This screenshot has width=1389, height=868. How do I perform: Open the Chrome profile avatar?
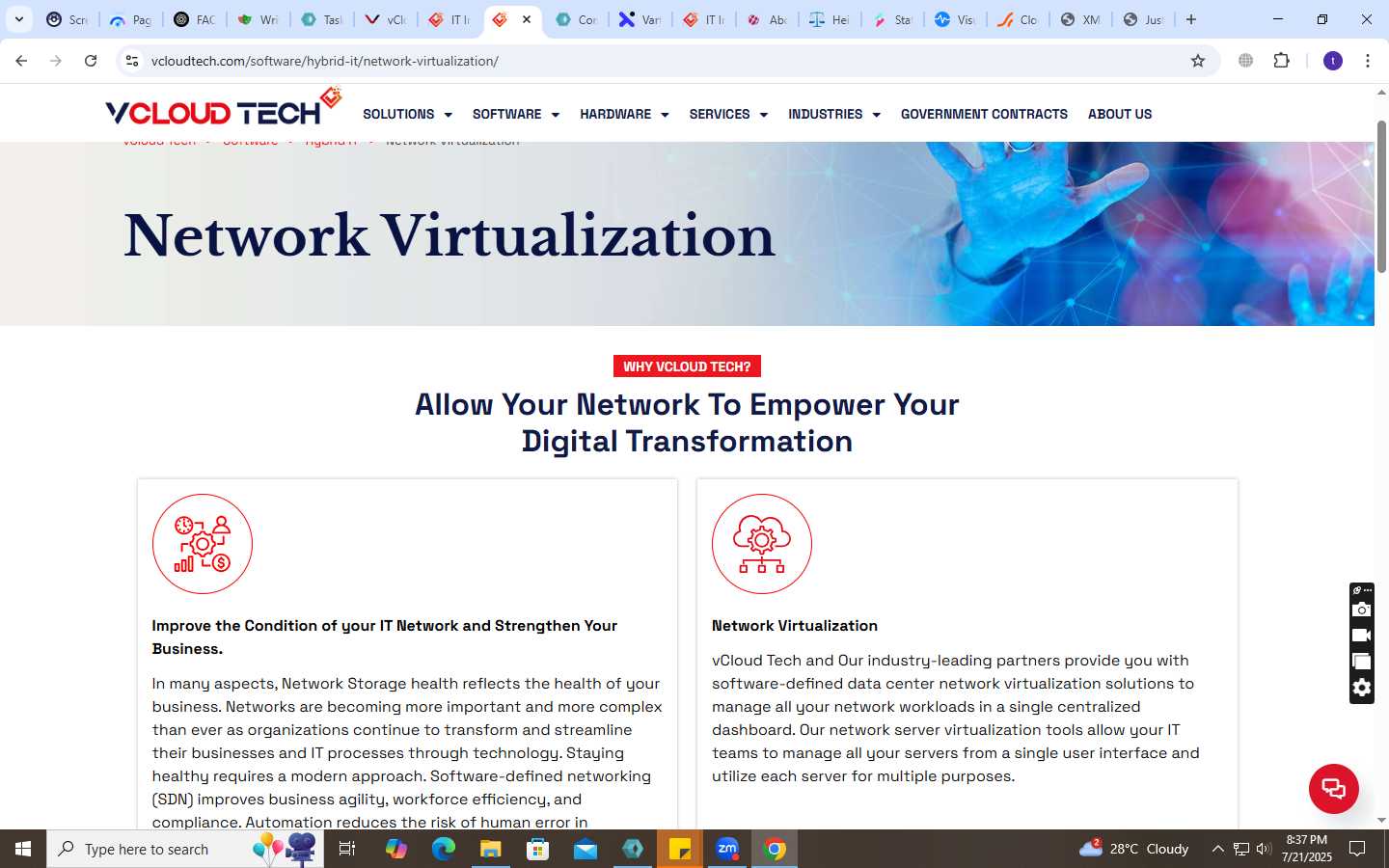coord(1333,61)
